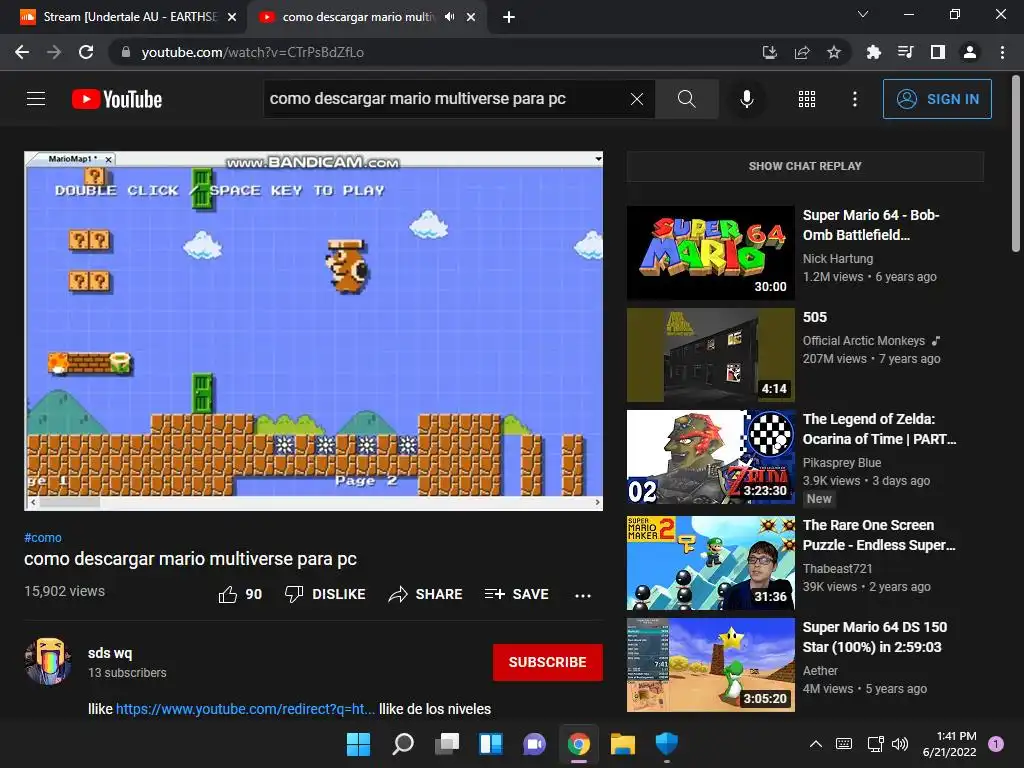
Task: Open the taskbar clock and date
Action: [949, 744]
